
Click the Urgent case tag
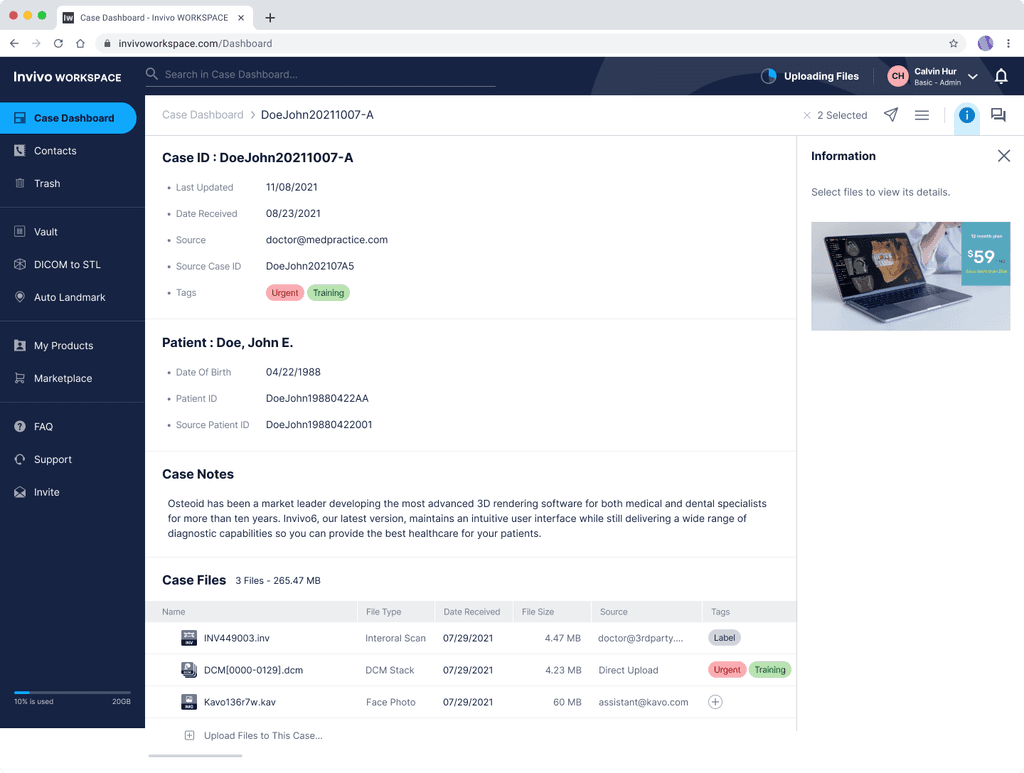pyautogui.click(x=285, y=293)
